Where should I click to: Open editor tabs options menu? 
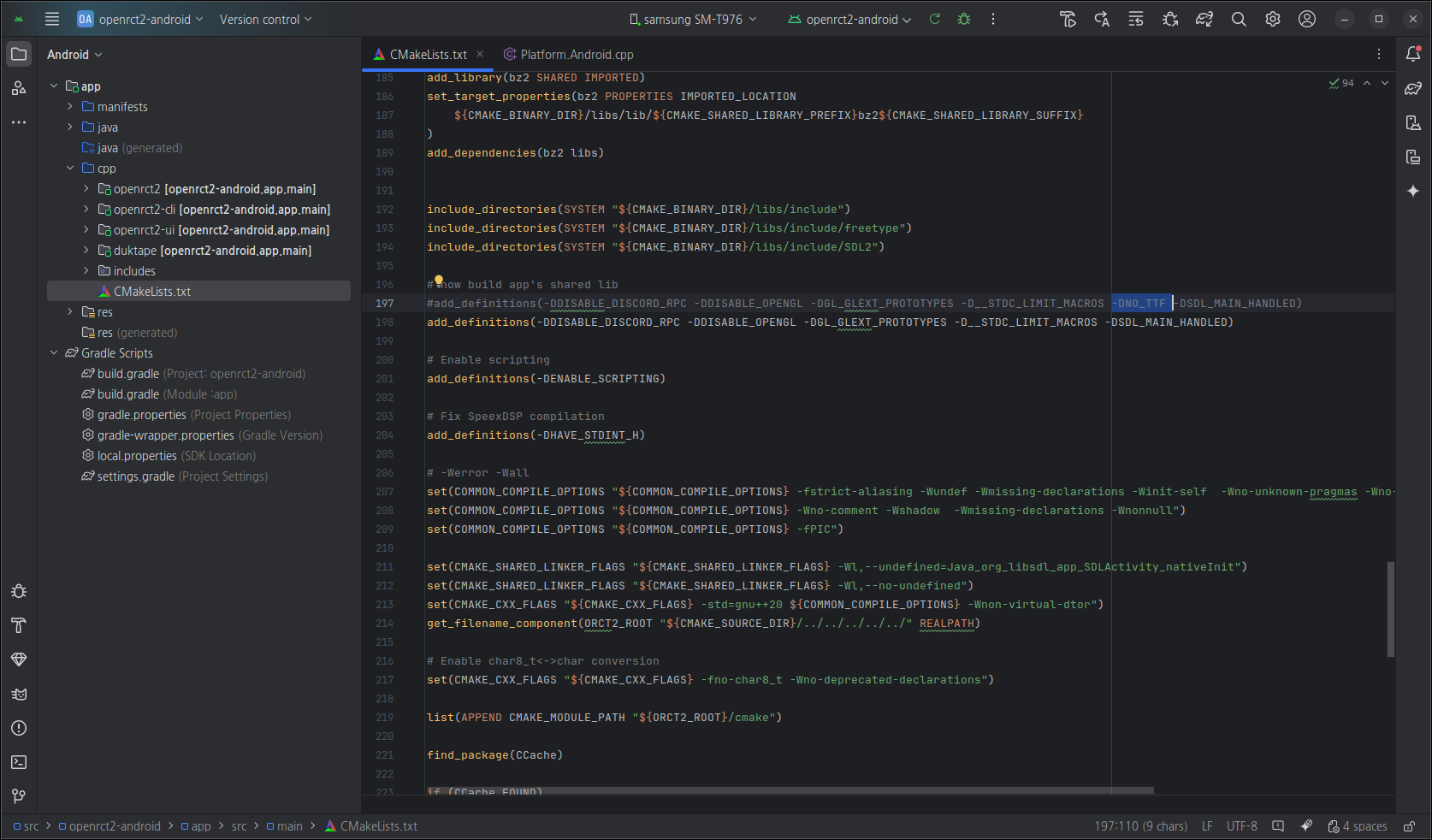[x=1379, y=54]
